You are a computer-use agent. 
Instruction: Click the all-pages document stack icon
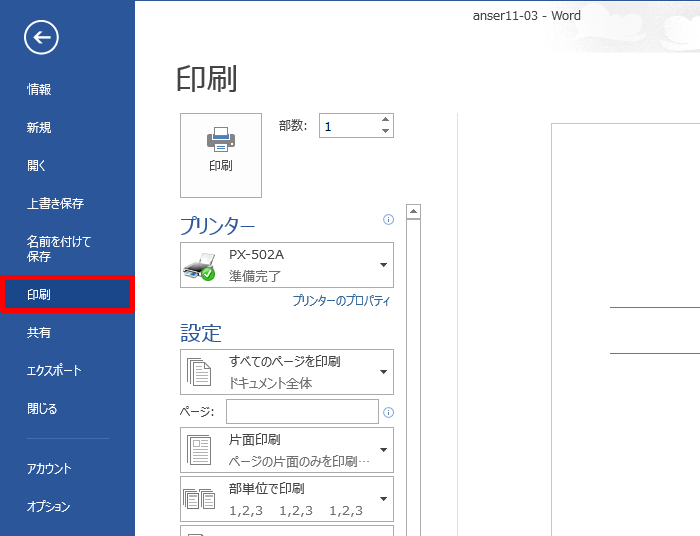point(199,372)
